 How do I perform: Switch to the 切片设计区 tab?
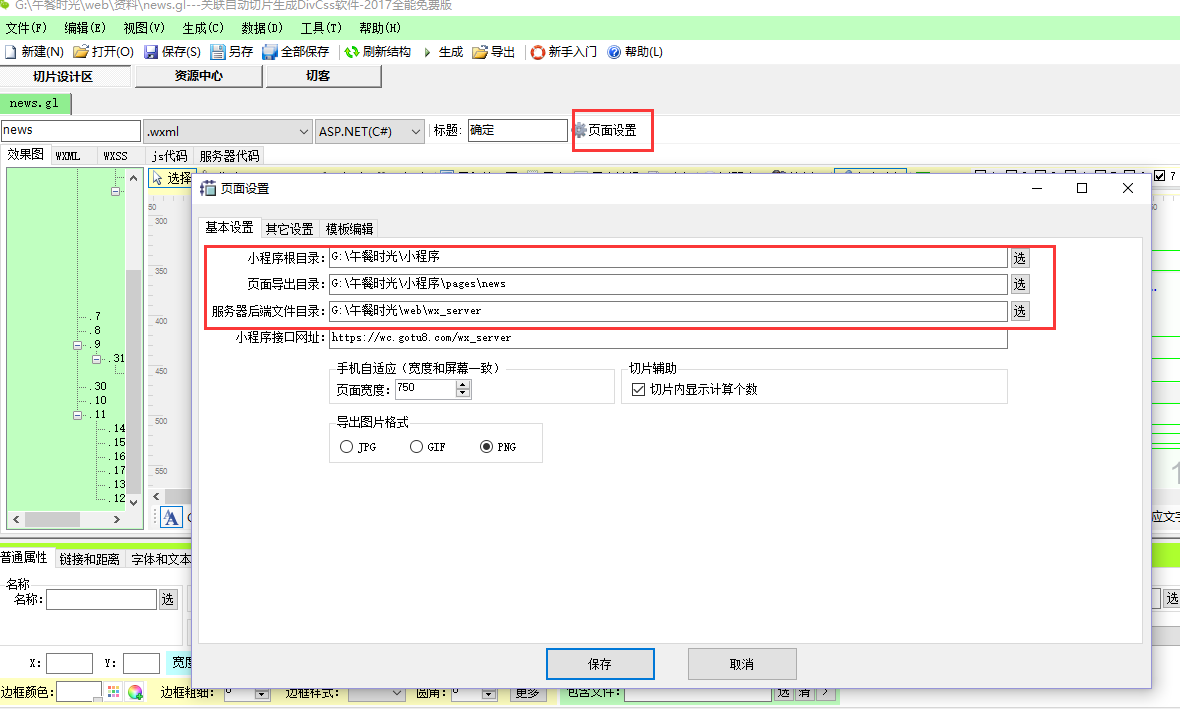click(x=64, y=77)
